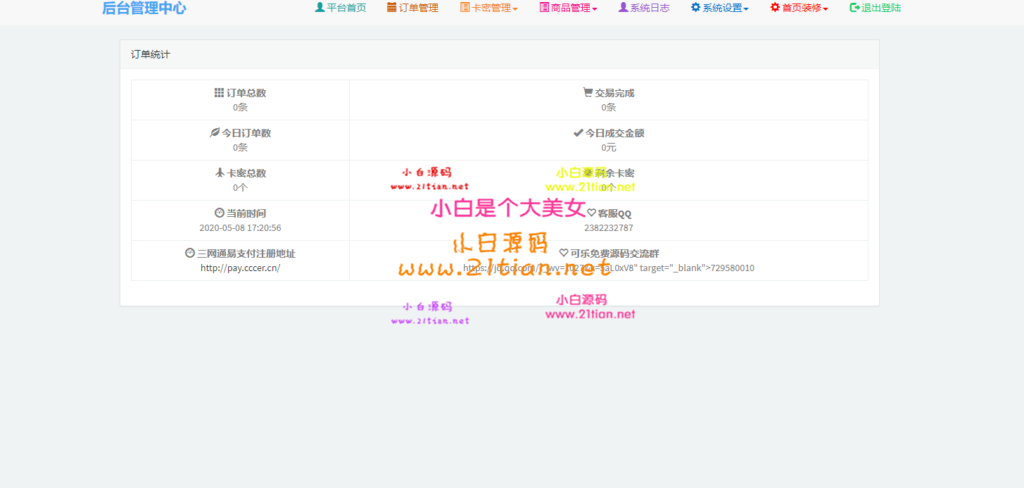The height and width of the screenshot is (488, 1024).
Task: Click the grid icon beside 订单总数
Action: [x=219, y=93]
